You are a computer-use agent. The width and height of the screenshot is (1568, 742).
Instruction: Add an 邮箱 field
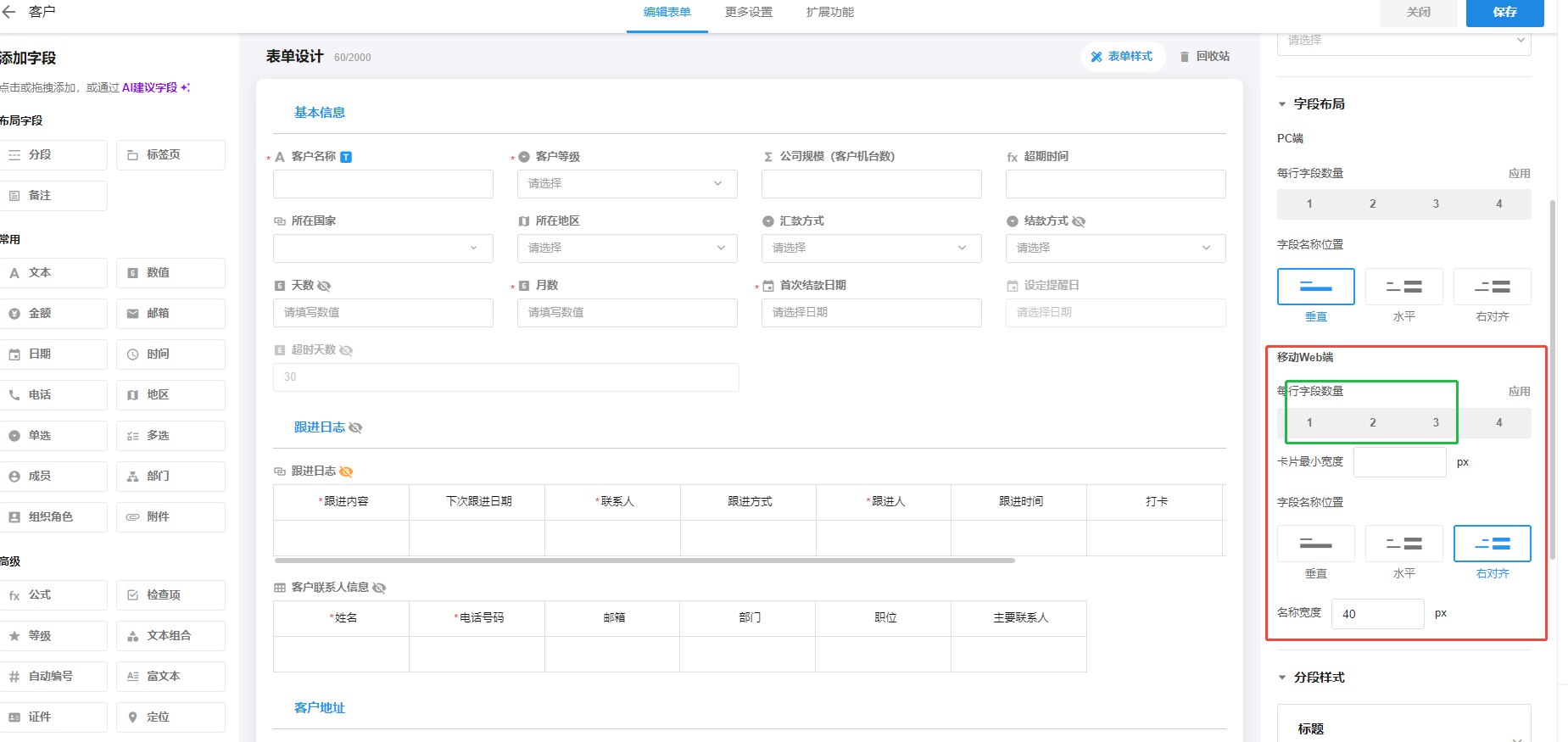tap(170, 314)
